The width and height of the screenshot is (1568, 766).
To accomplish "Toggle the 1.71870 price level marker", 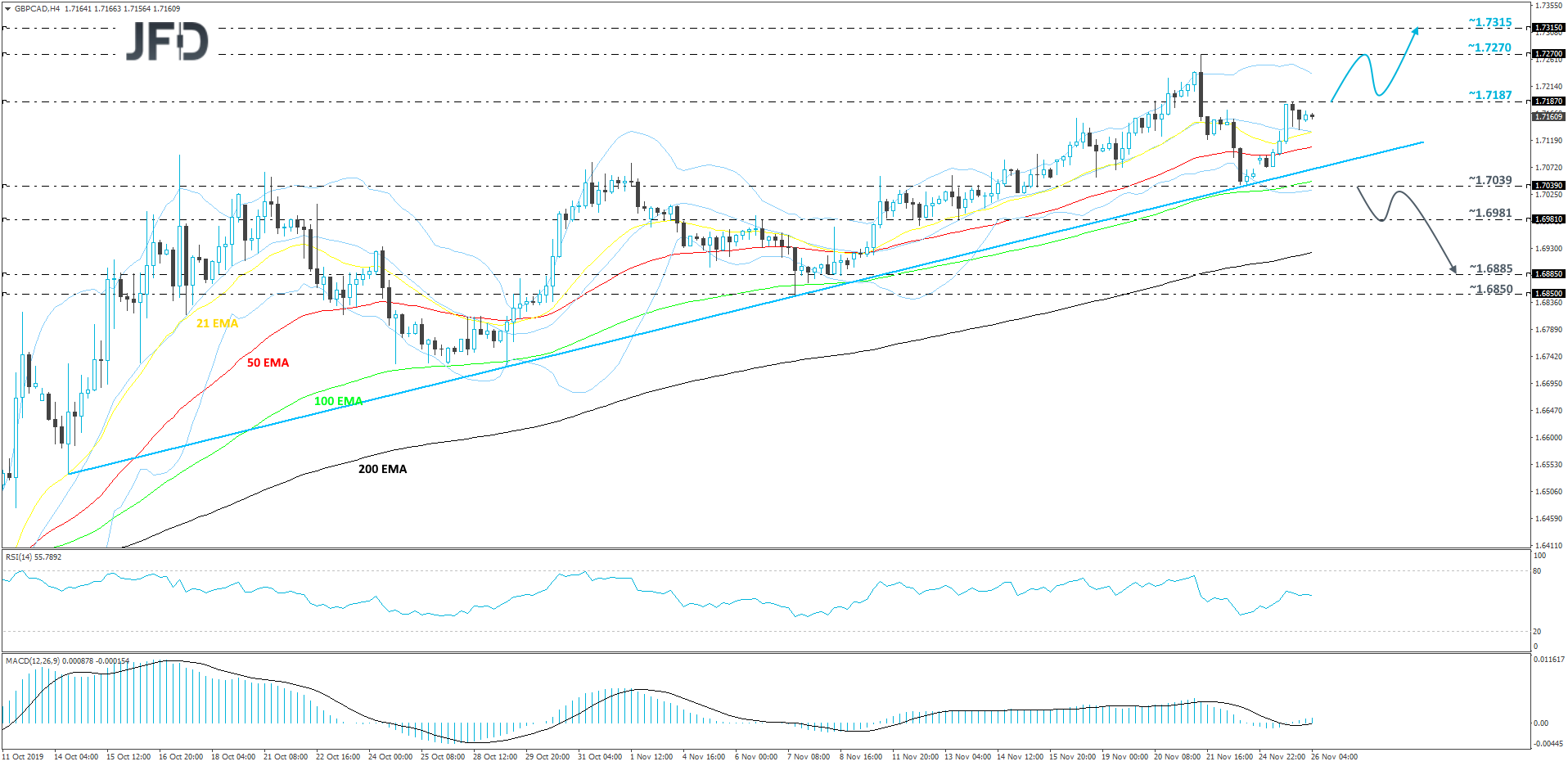I will coord(1545,102).
